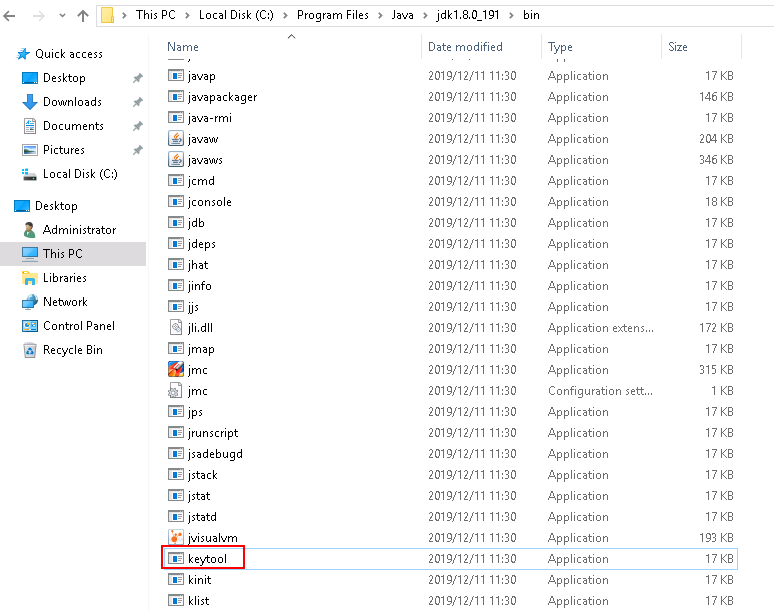Unpin Desktop using its pin icon
This screenshot has height=612, width=774.
click(138, 78)
